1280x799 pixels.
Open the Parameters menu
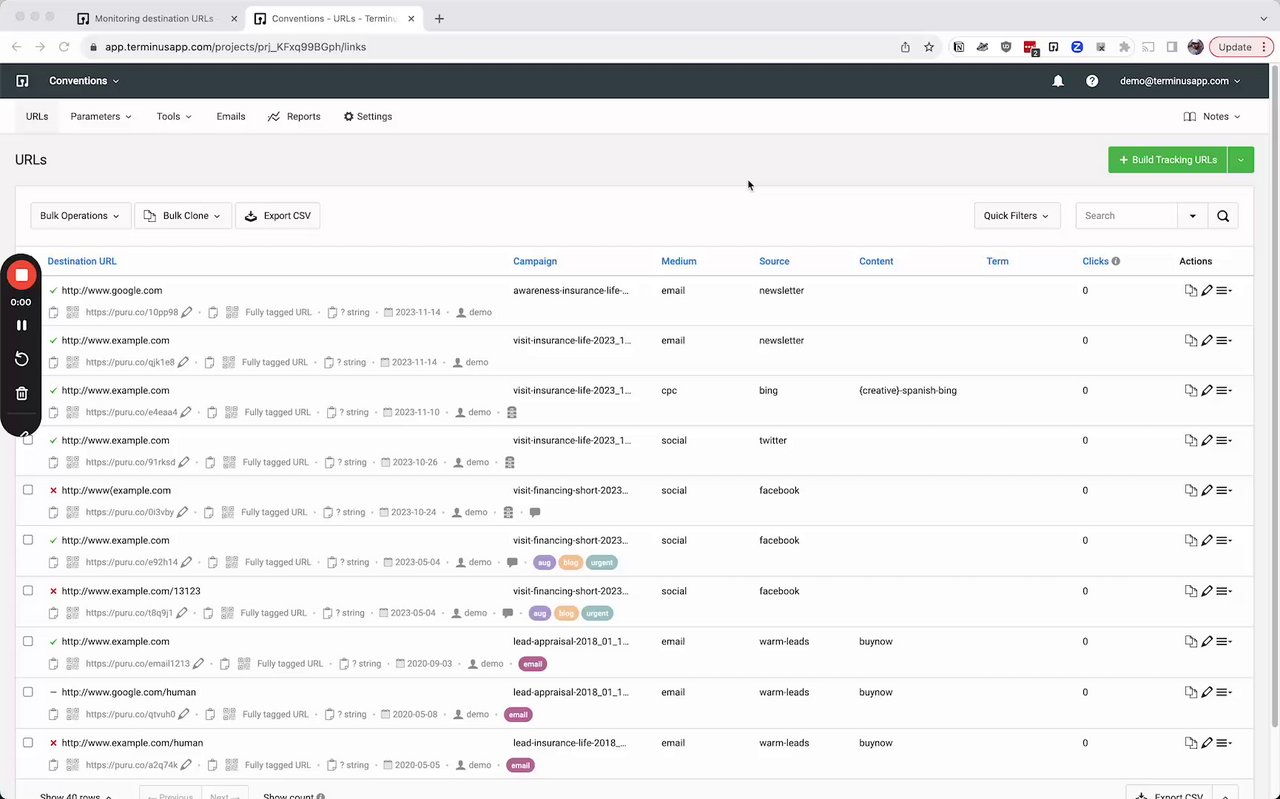click(101, 117)
